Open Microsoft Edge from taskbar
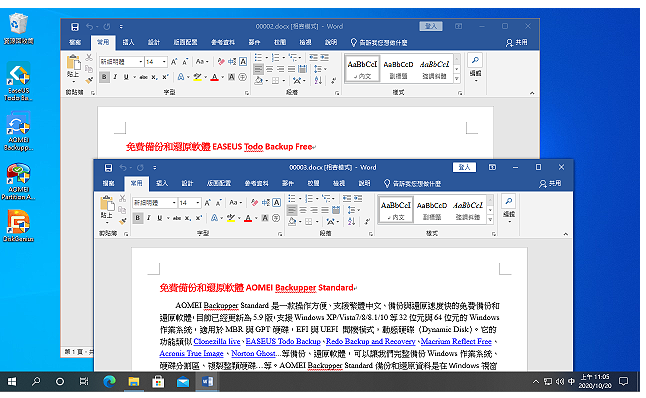Viewport: 646px width, 398px height. (109, 382)
